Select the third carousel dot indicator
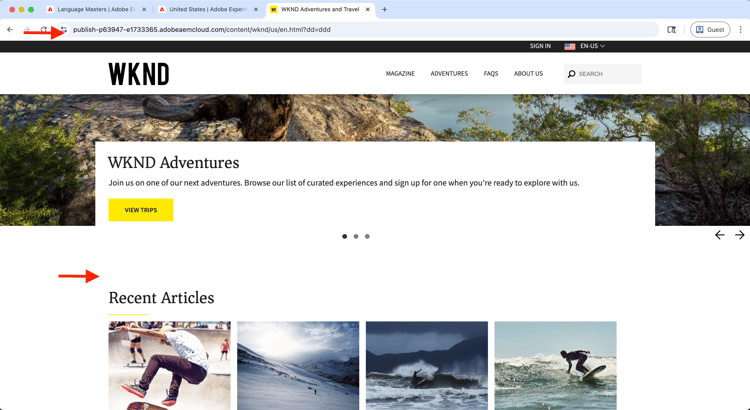750x410 pixels. click(x=367, y=236)
